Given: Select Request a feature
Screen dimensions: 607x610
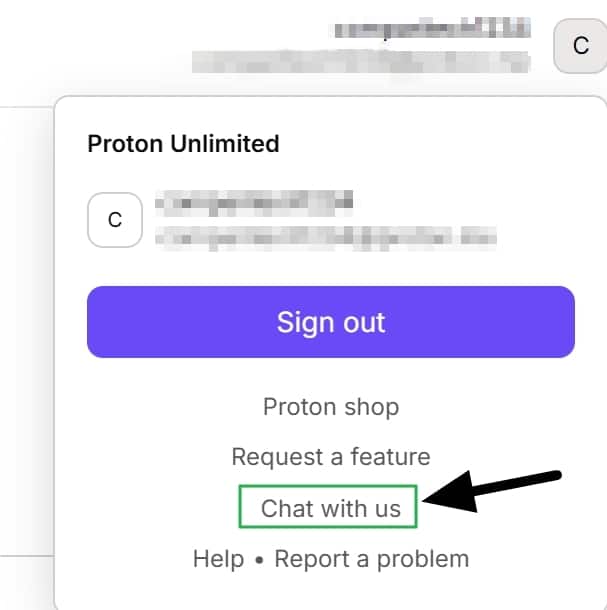Looking at the screenshot, I should 331,456.
